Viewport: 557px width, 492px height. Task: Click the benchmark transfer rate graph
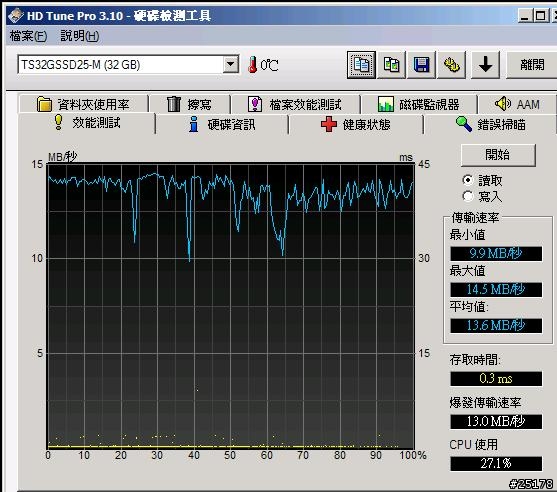click(x=231, y=306)
